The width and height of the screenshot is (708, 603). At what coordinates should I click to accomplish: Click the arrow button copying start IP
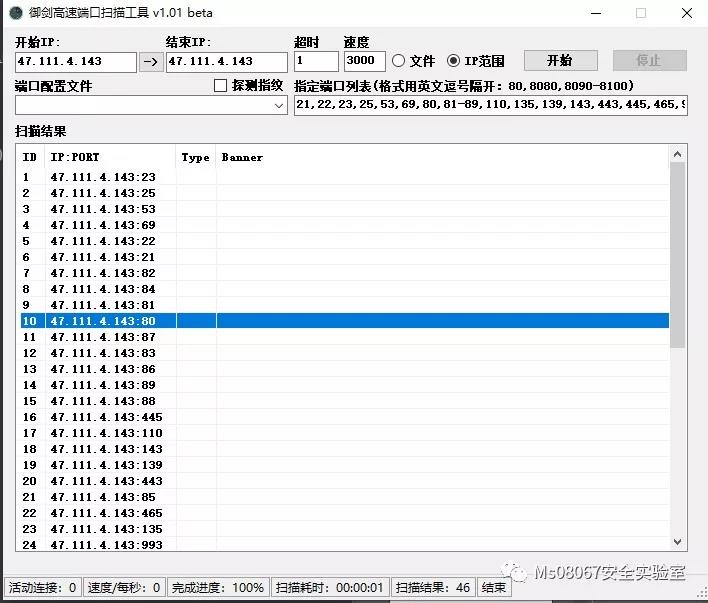point(150,61)
